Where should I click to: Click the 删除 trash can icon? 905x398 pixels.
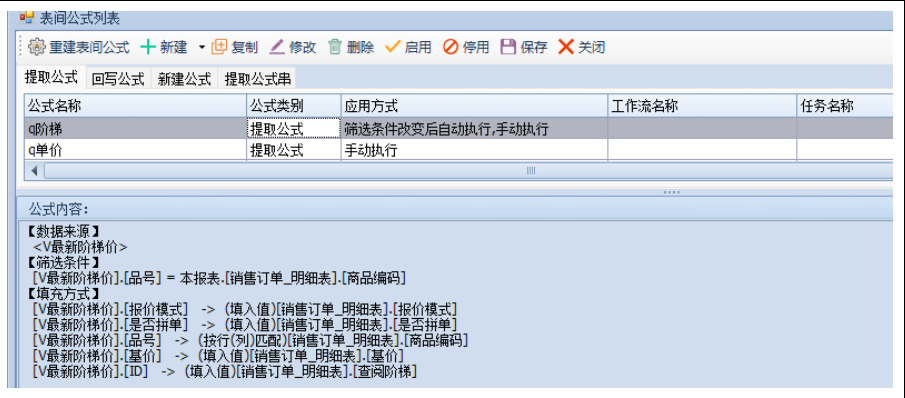(335, 47)
